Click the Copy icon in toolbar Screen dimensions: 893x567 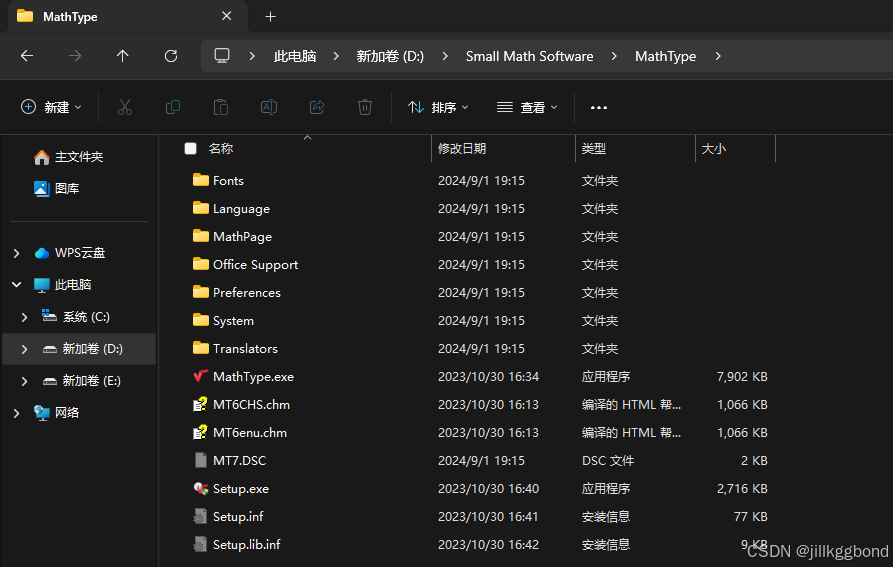pos(173,107)
